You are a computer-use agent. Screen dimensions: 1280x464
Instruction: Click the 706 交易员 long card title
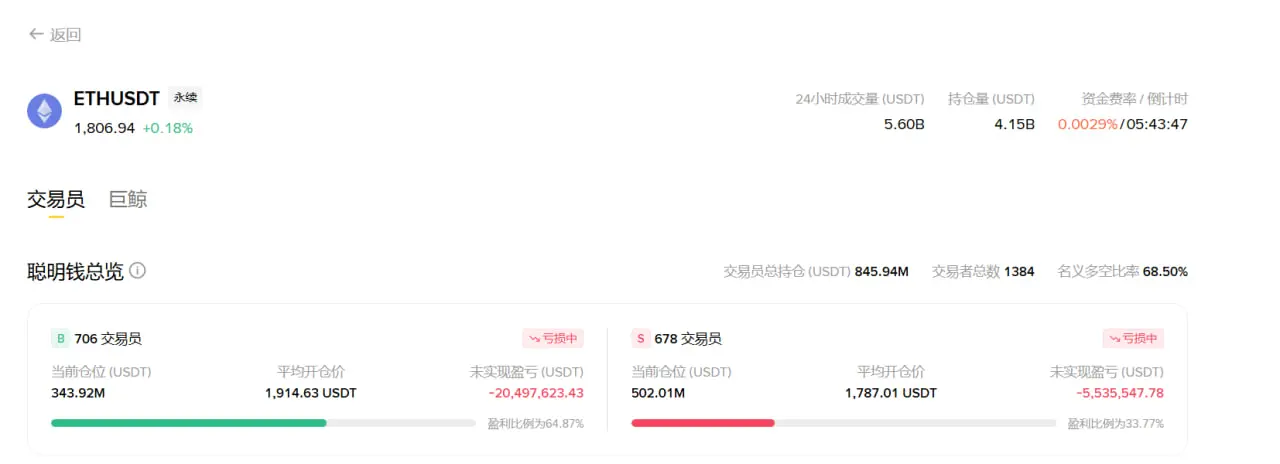point(108,338)
